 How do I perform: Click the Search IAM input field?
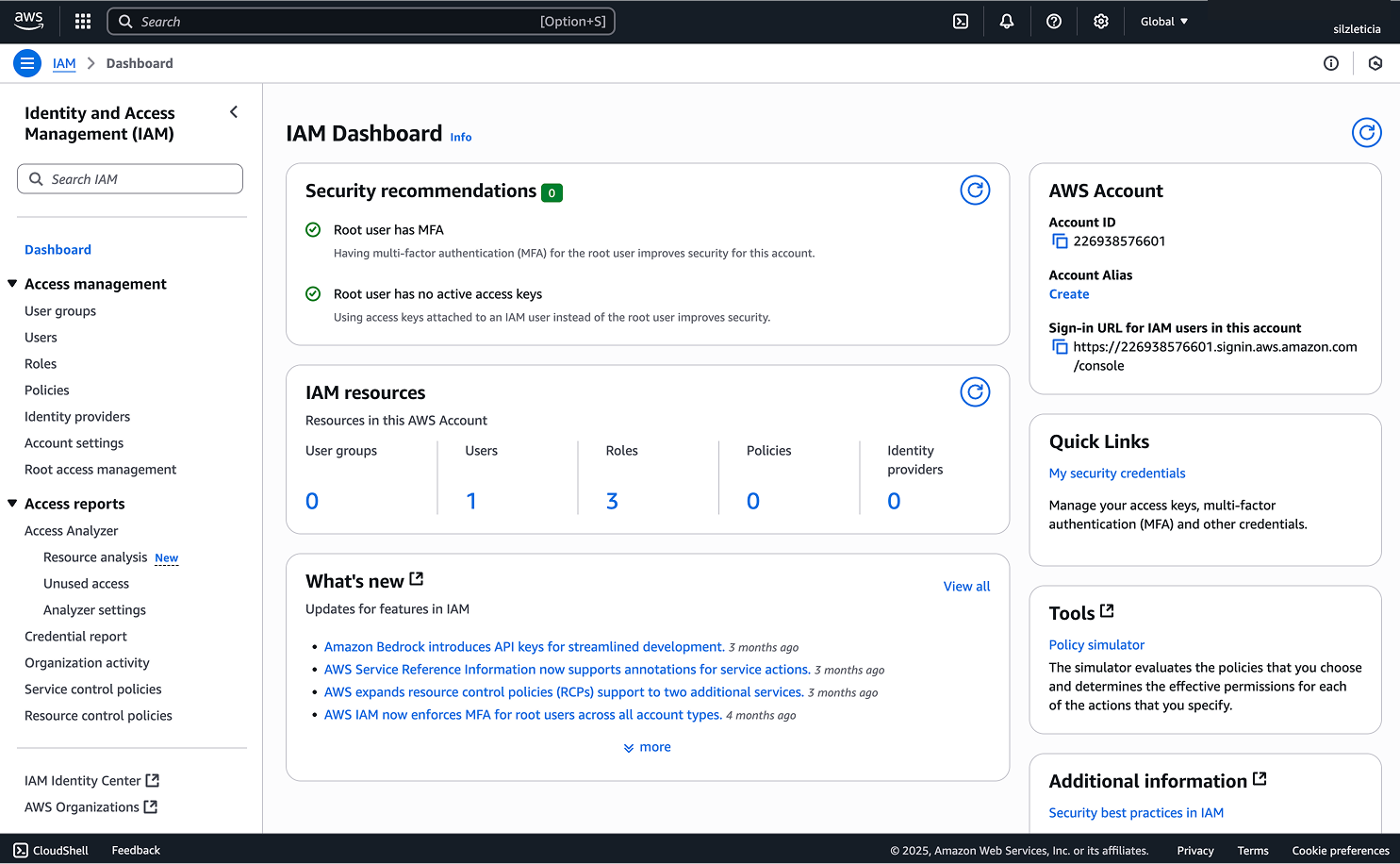pos(129,178)
